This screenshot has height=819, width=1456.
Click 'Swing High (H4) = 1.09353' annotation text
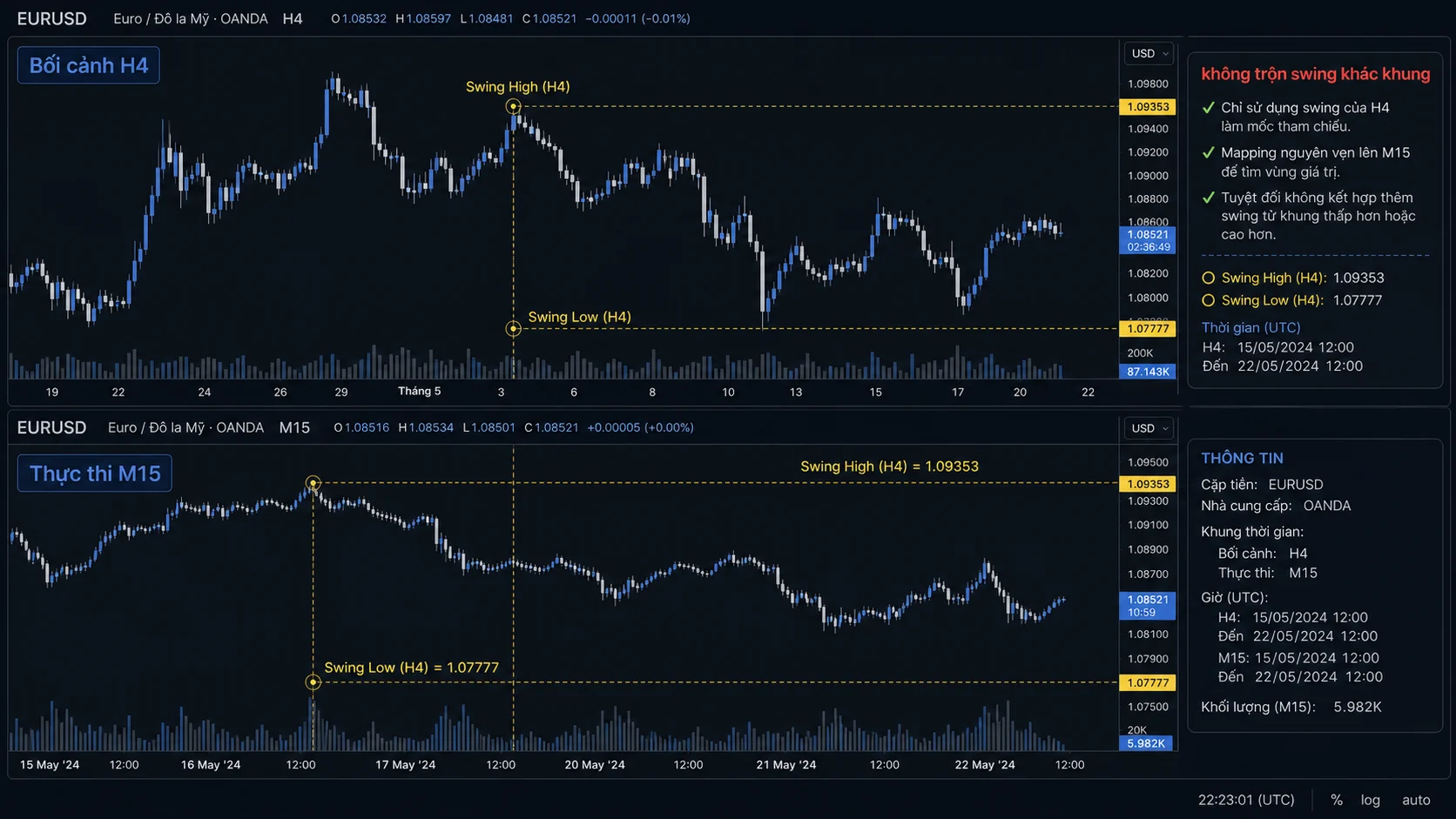click(889, 467)
